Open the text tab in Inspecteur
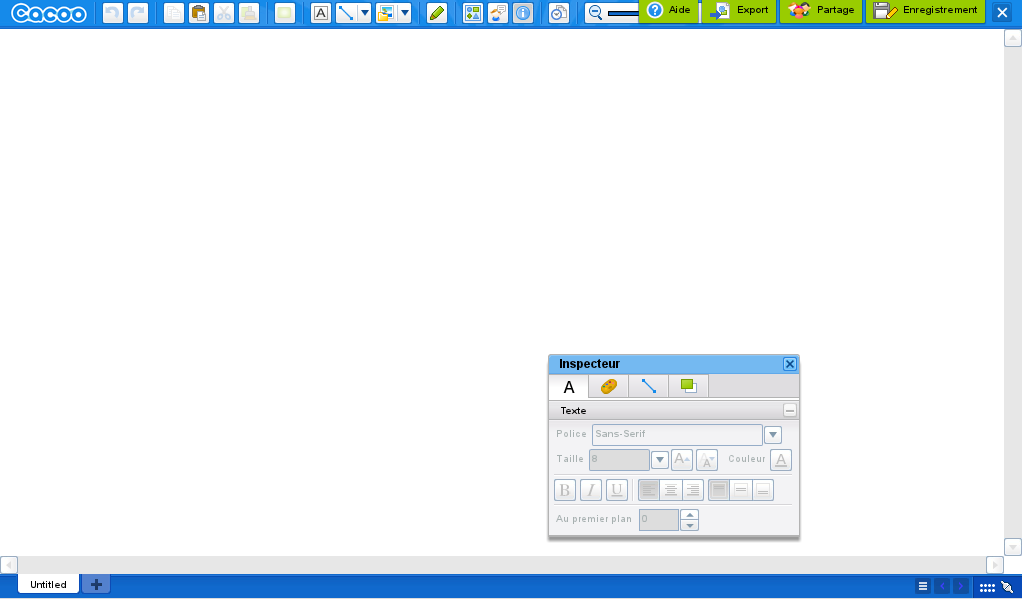Image resolution: width=1022 pixels, height=599 pixels. 569,386
